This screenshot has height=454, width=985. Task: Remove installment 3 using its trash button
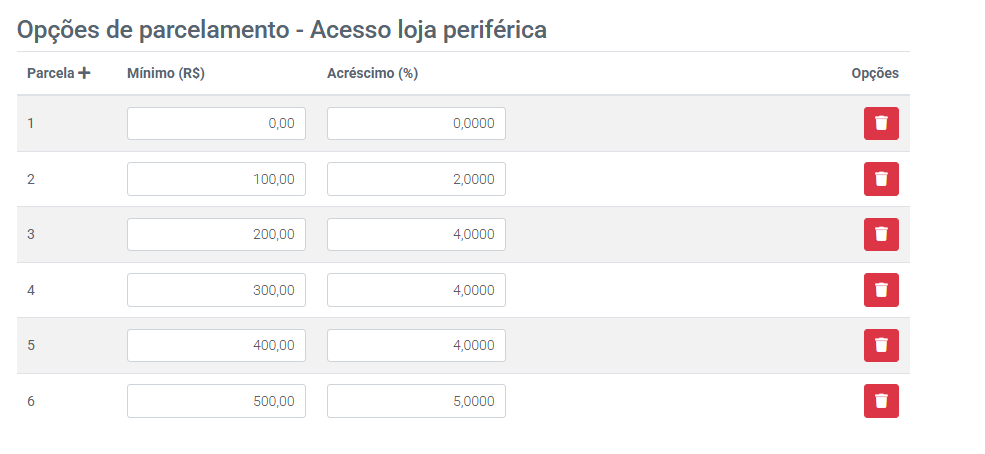(881, 234)
